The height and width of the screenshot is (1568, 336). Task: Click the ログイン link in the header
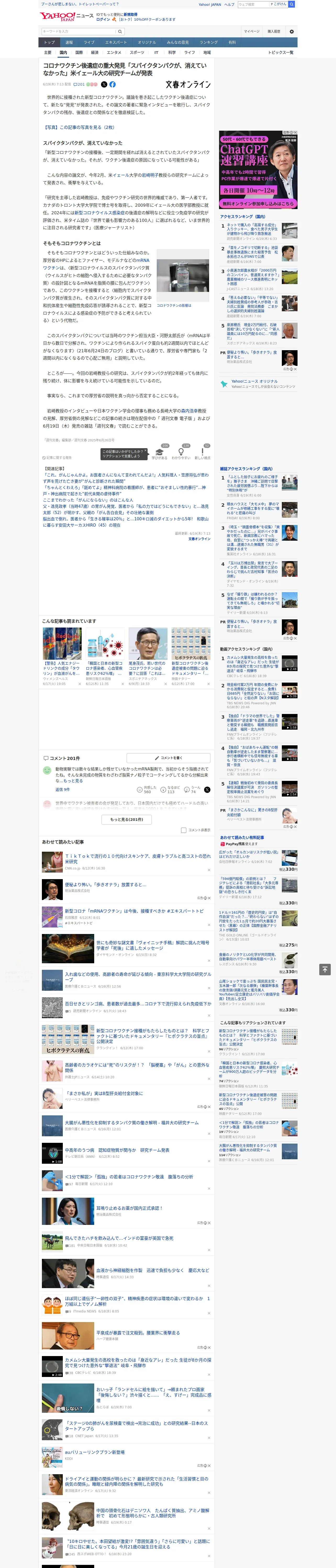(103, 20)
